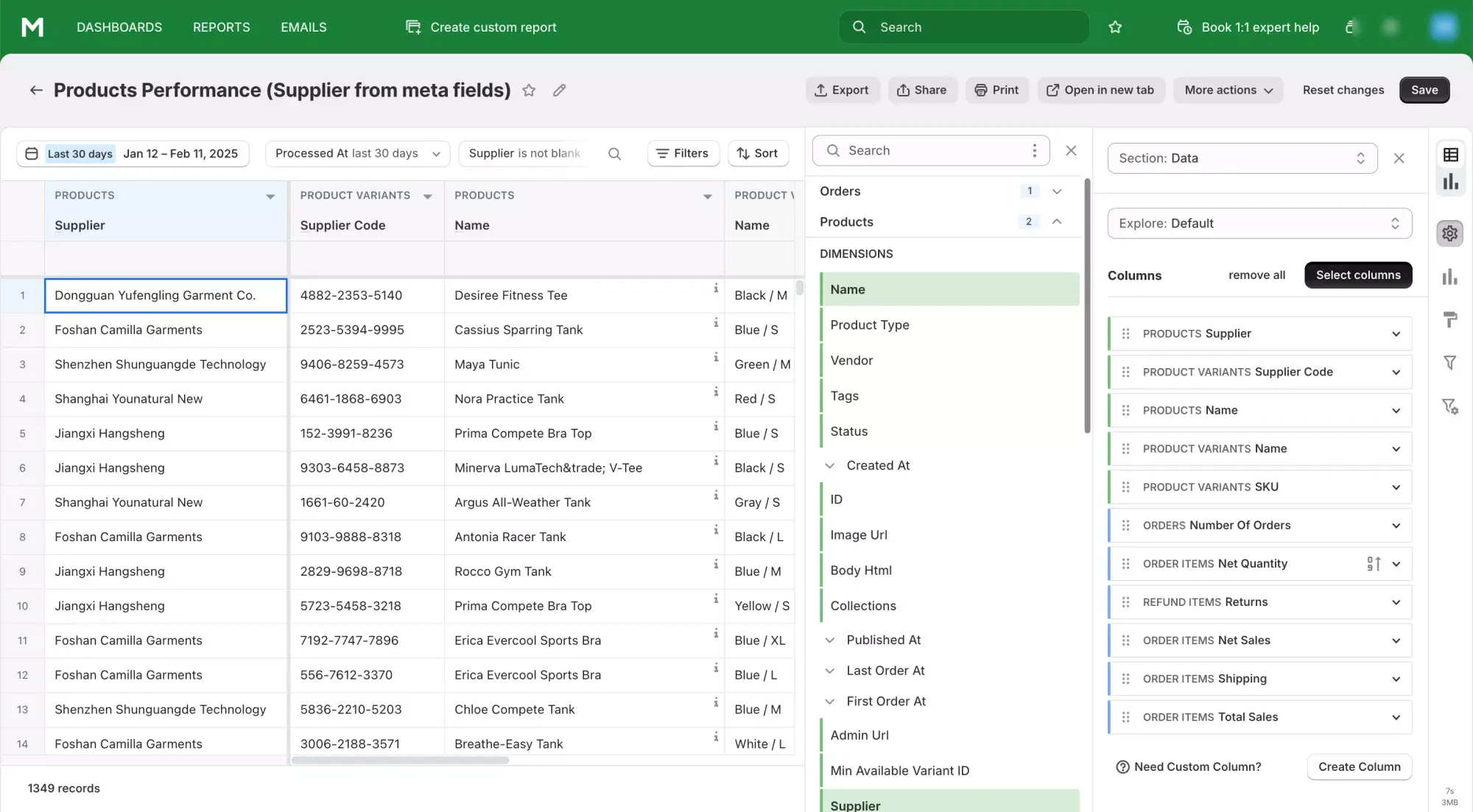This screenshot has height=812, width=1473.
Task: Expand the Created At dimension group
Action: 830,465
